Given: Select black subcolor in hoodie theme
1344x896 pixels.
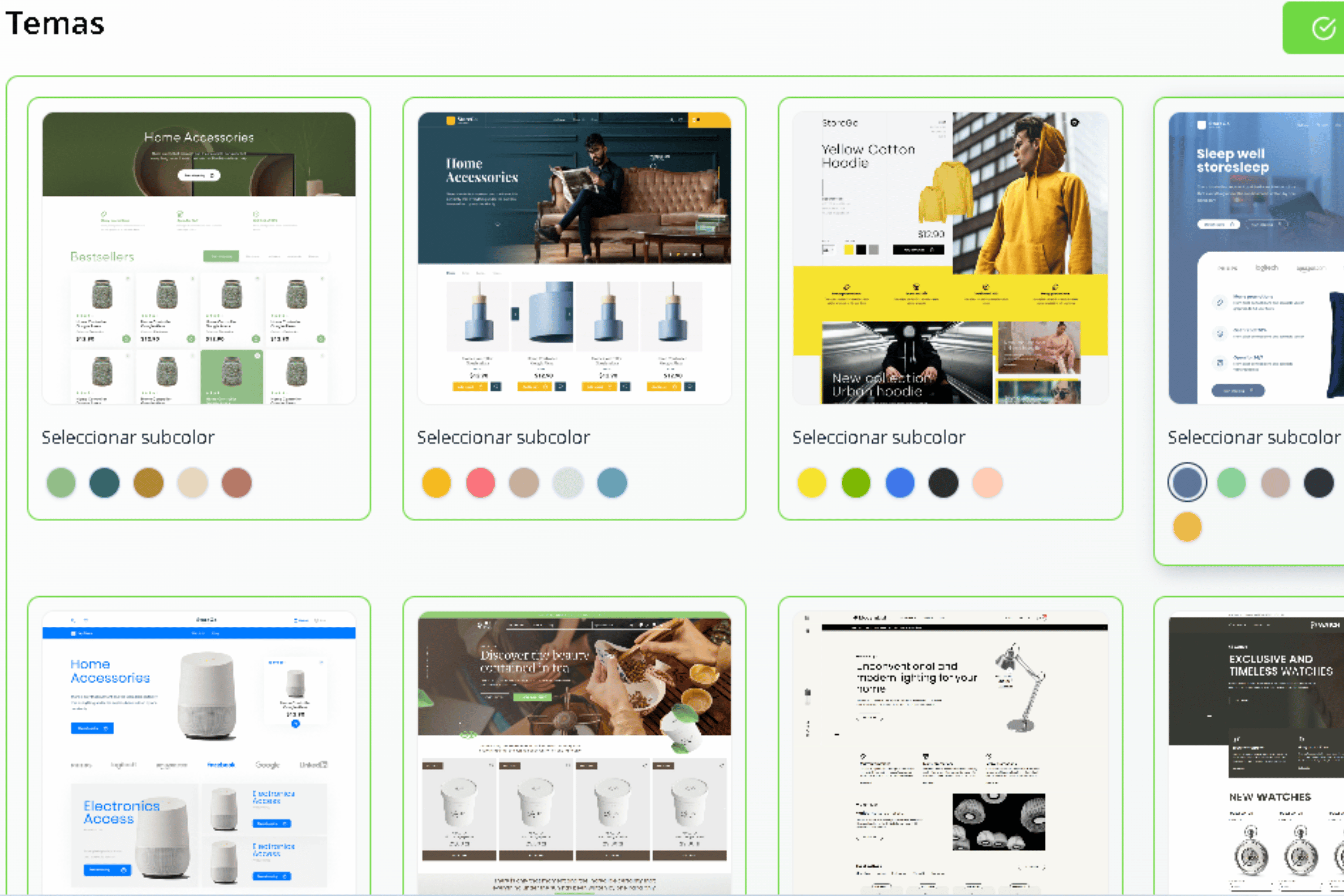Looking at the screenshot, I should coord(943,483).
